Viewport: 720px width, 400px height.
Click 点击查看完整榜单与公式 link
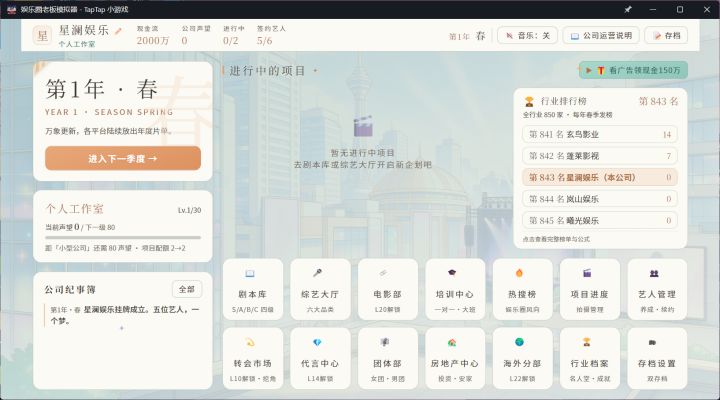coord(556,239)
